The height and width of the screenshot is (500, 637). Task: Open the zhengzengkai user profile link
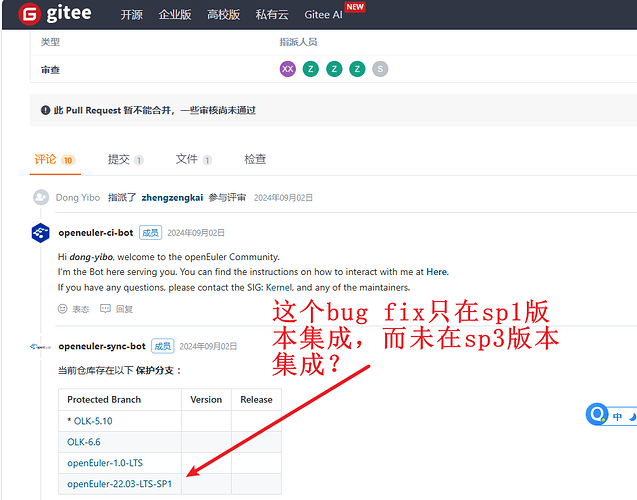tap(172, 198)
